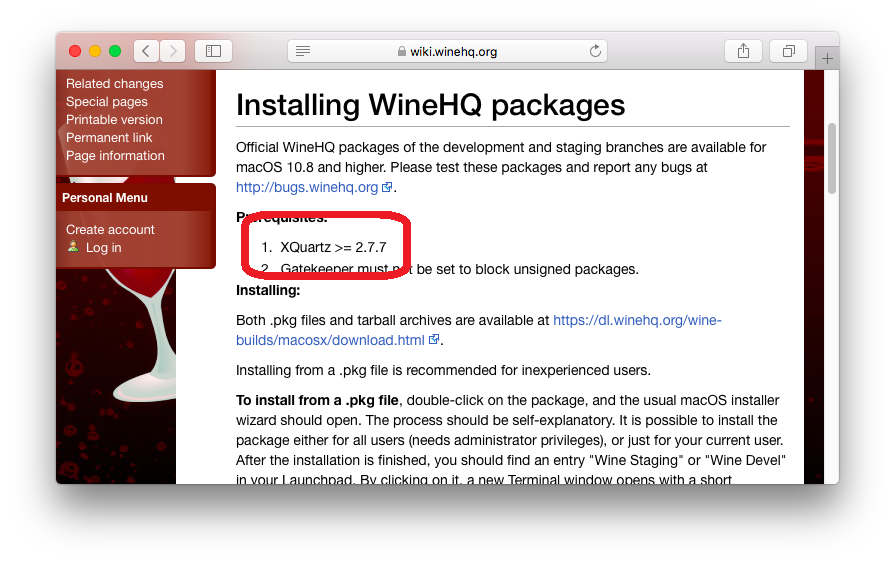Open Reader view icon in address bar
The image size is (895, 564).
[x=303, y=51]
